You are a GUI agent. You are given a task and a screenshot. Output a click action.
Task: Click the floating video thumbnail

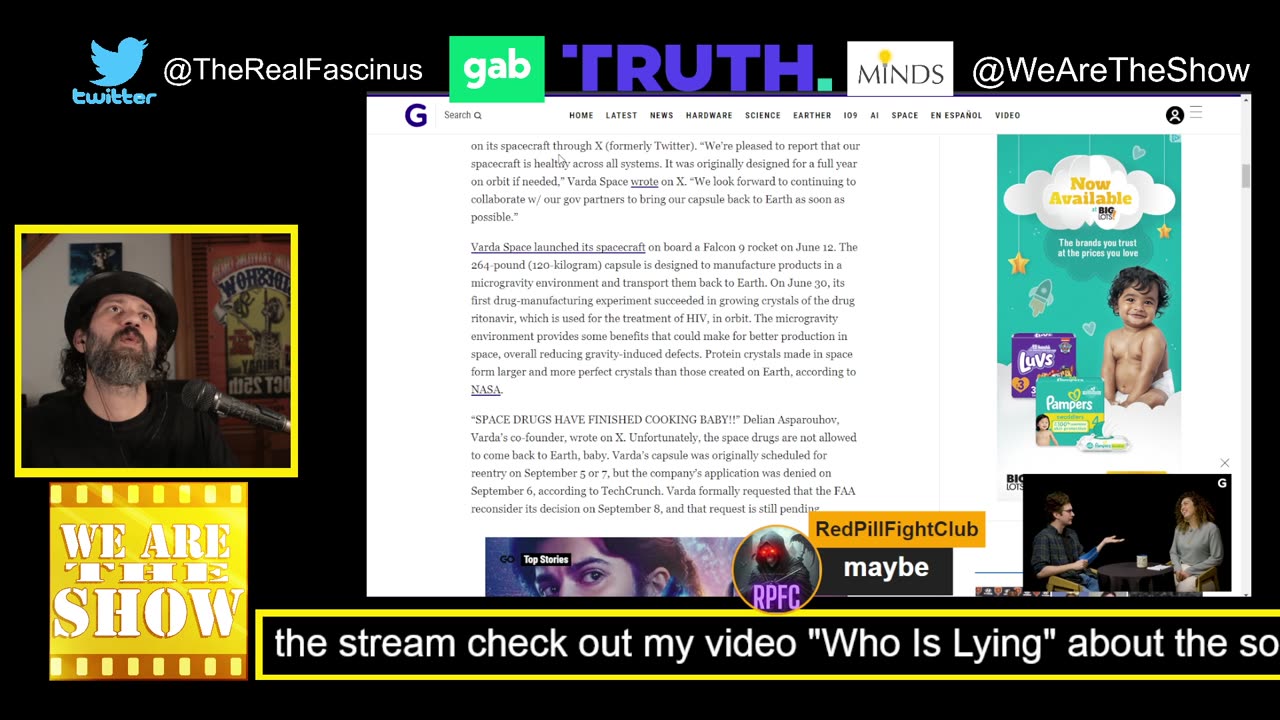pos(1127,533)
